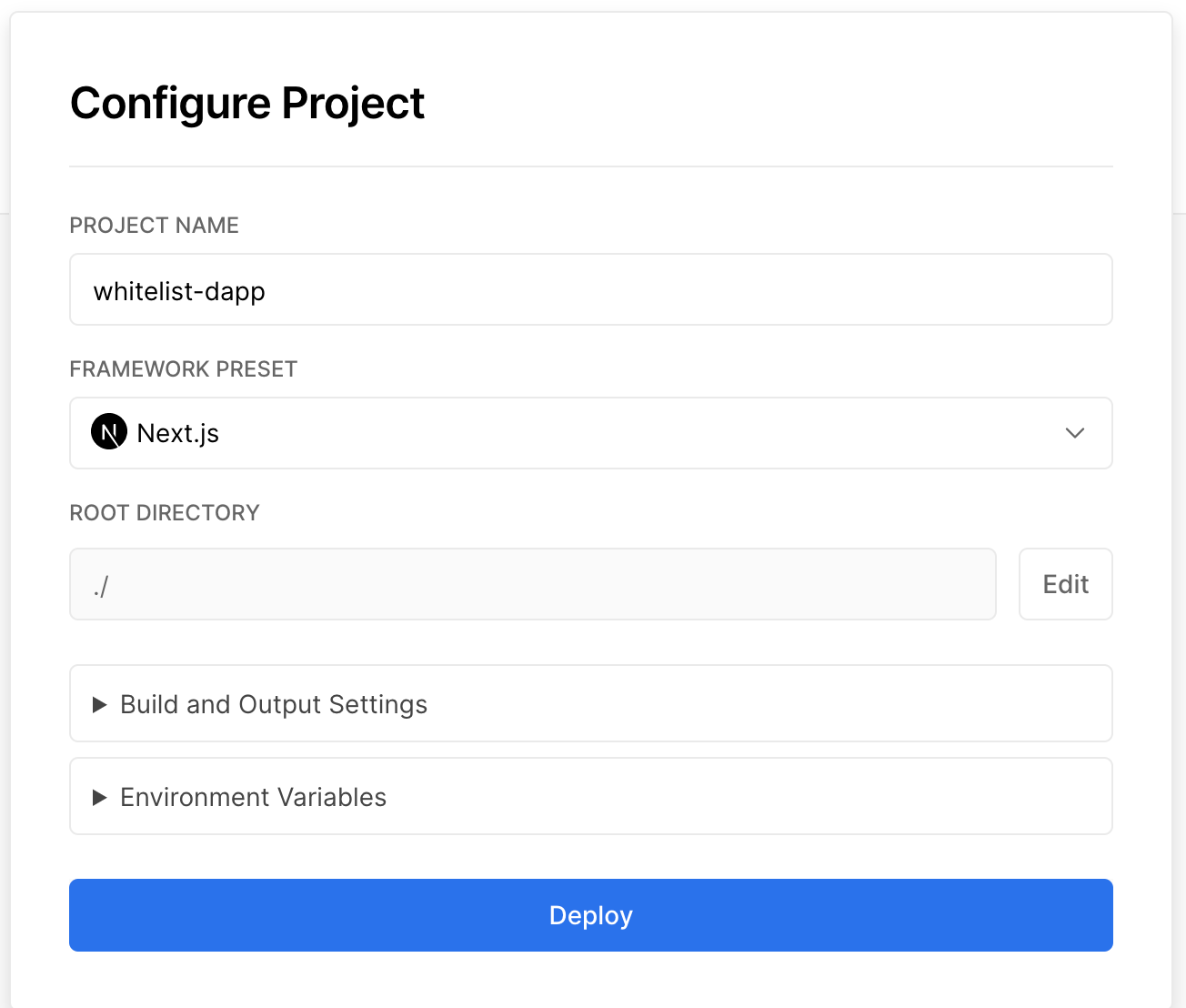
Task: Click the Edit root directory button
Action: pyautogui.click(x=1066, y=584)
